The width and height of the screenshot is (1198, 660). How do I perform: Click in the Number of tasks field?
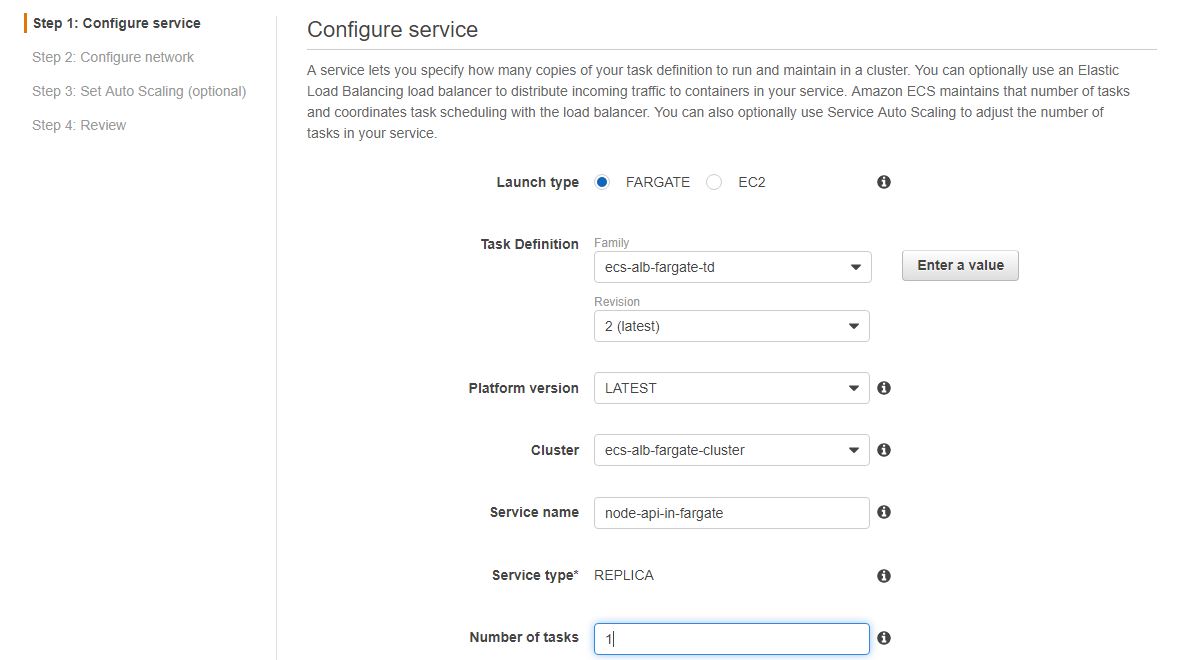pyautogui.click(x=732, y=639)
